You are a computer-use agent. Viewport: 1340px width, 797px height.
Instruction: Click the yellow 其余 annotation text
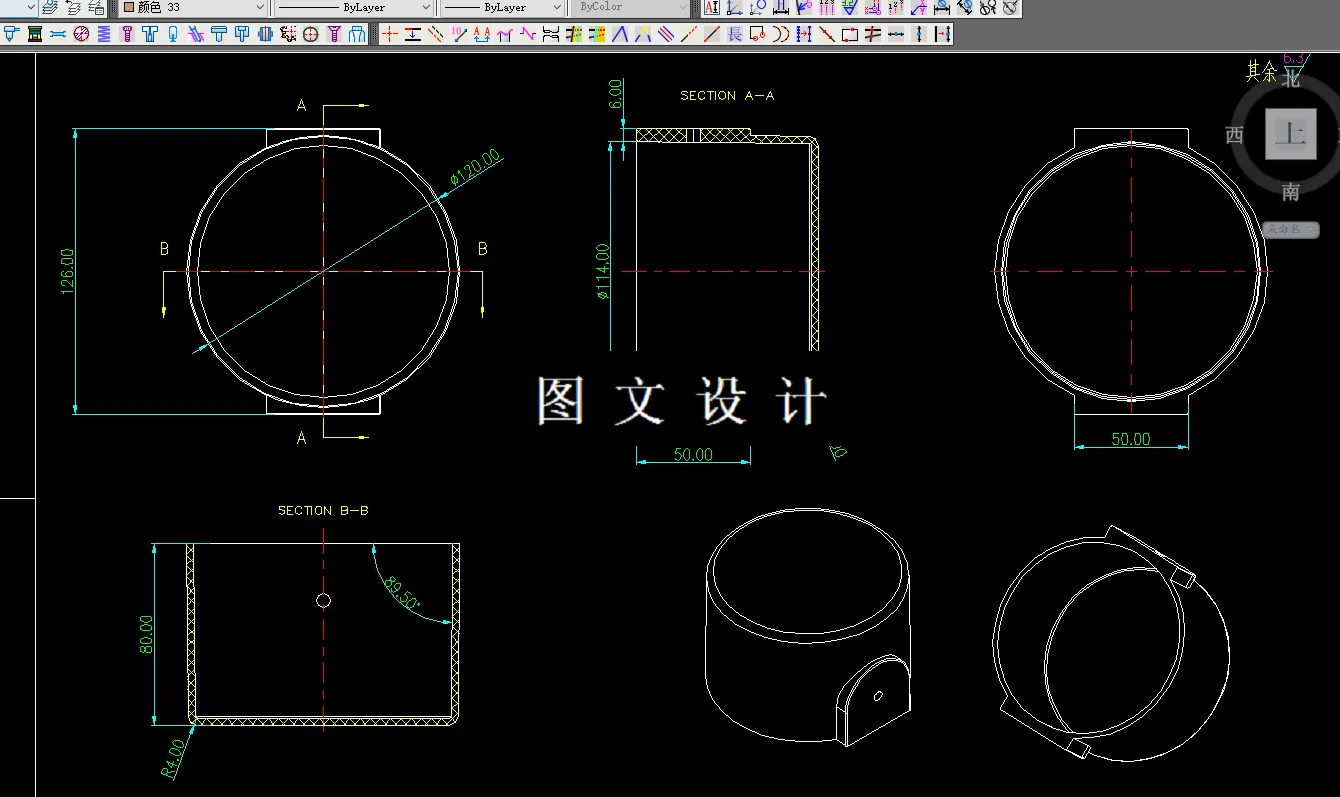coord(1261,72)
